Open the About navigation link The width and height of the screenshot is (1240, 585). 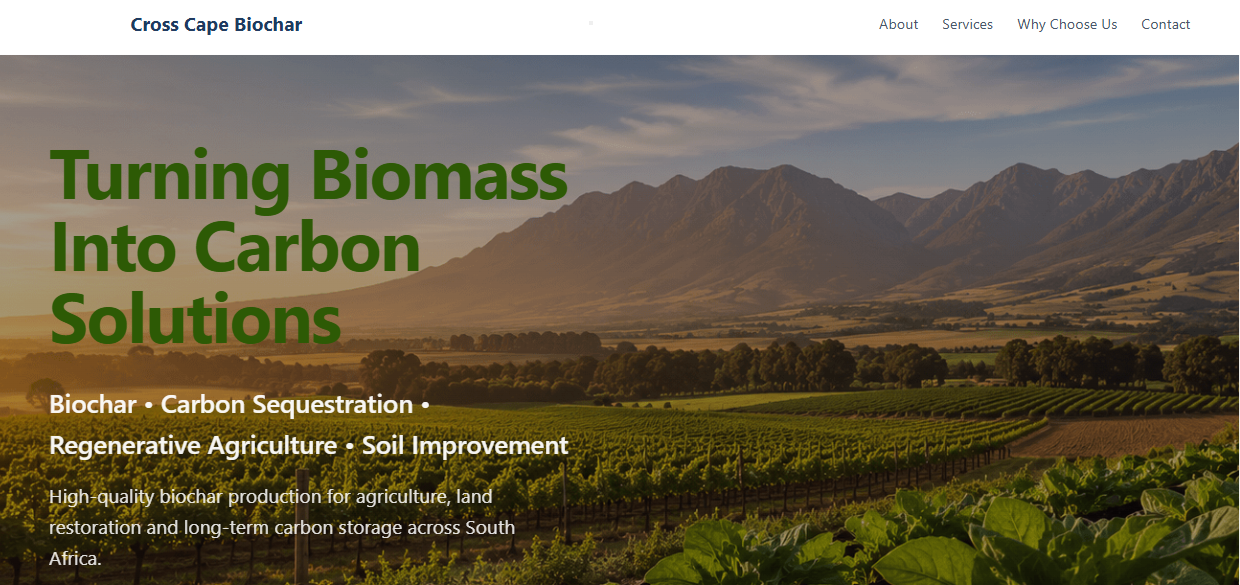coord(898,25)
